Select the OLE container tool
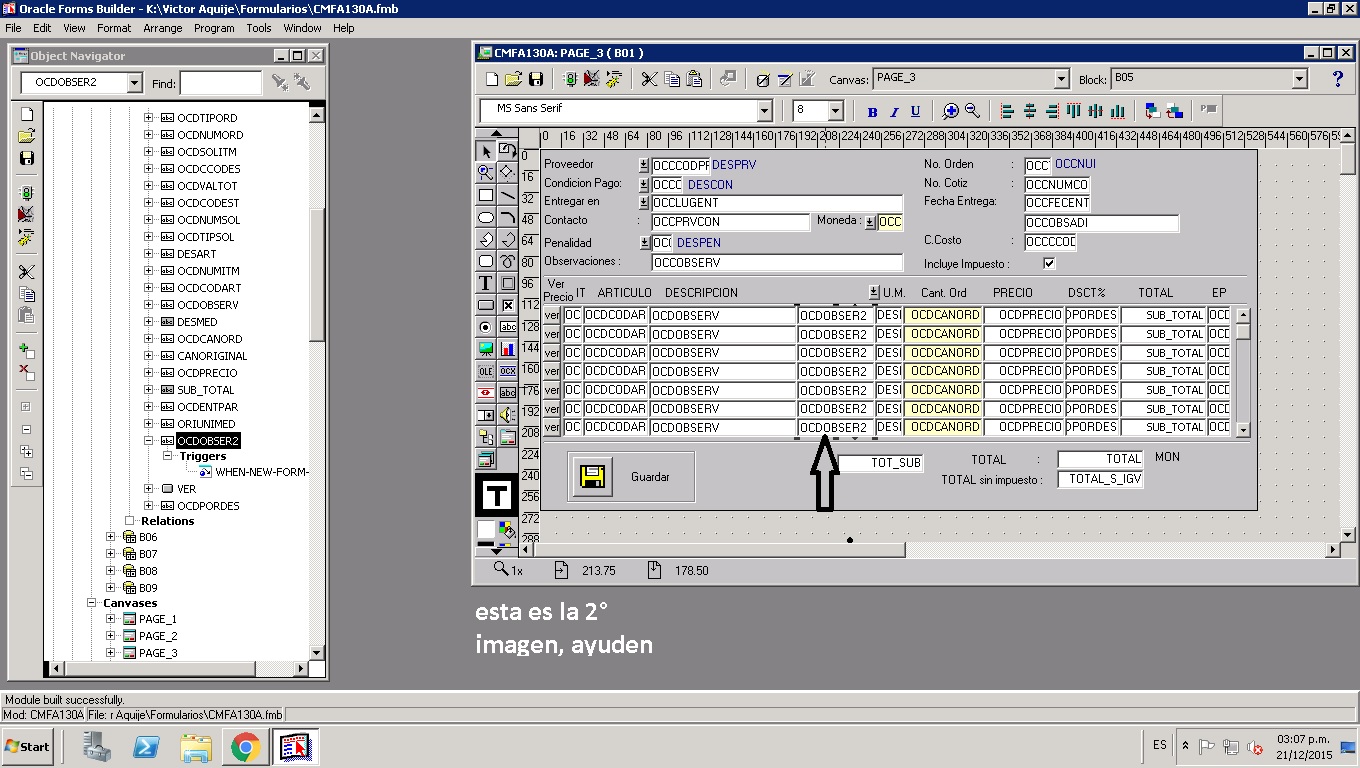Viewport: 1360px width, 768px height. [x=486, y=371]
